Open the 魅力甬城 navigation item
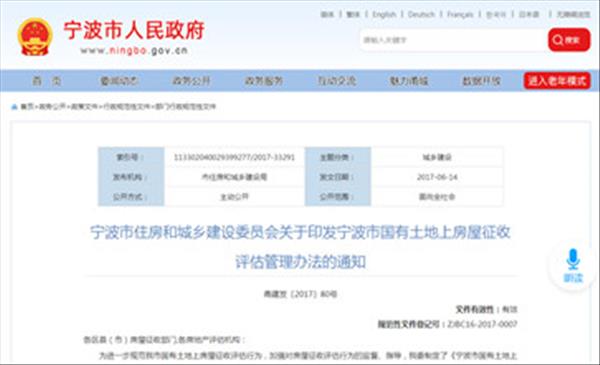 [x=409, y=81]
